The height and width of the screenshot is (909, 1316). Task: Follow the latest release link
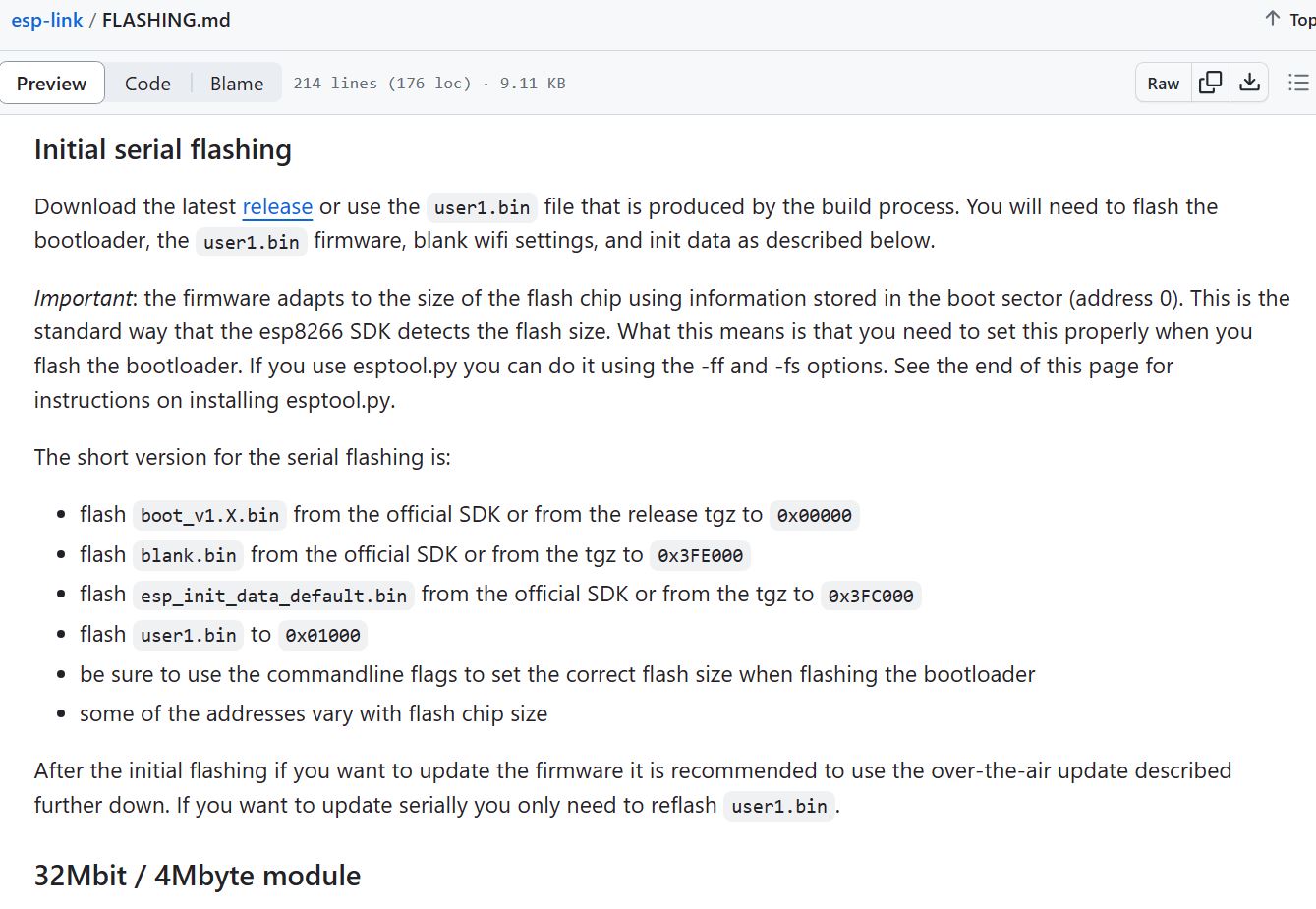(x=277, y=206)
